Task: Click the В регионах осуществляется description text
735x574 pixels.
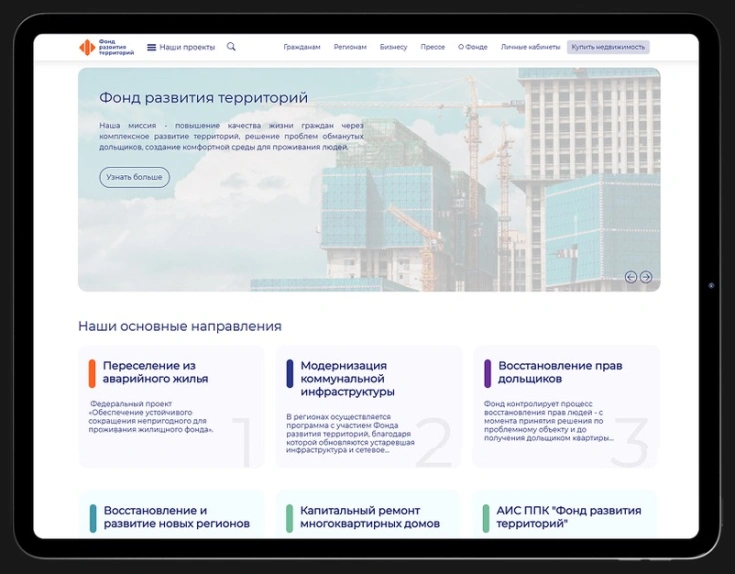Action: [x=350, y=433]
